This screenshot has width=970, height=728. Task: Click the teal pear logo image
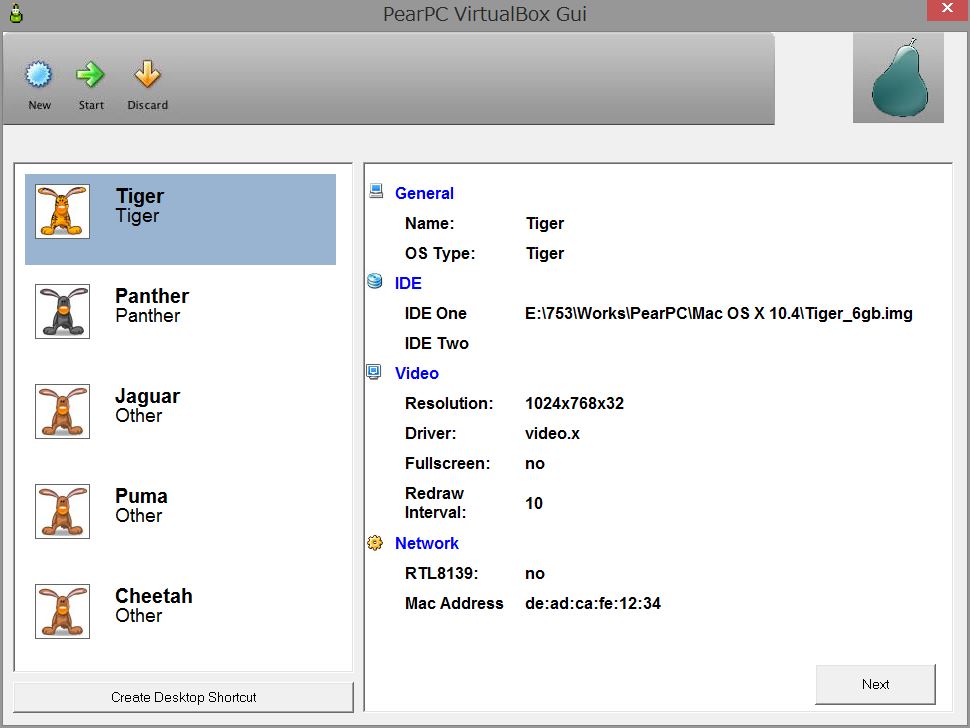coord(900,78)
